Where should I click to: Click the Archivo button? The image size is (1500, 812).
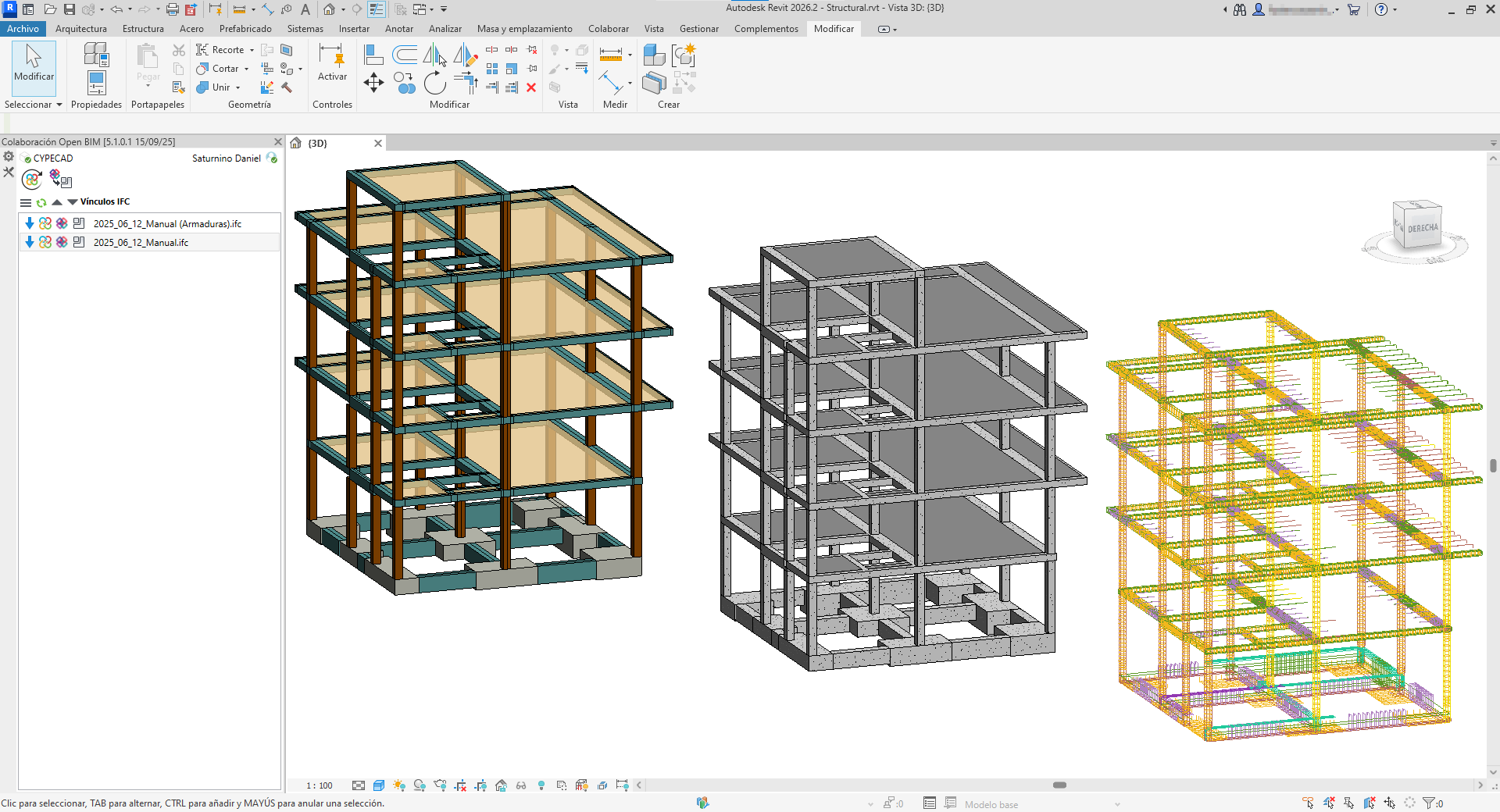click(23, 29)
